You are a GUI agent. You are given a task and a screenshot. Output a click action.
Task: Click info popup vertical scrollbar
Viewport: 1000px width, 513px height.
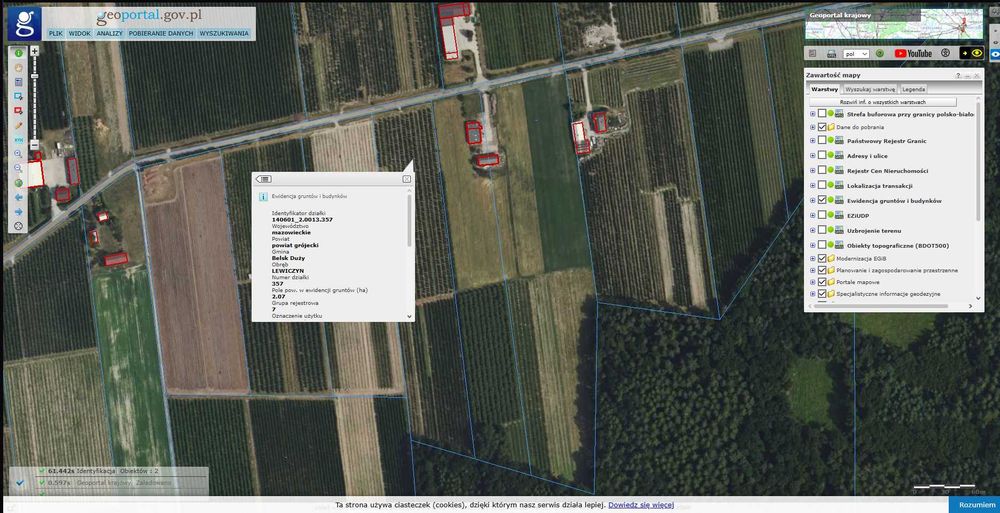pos(409,221)
